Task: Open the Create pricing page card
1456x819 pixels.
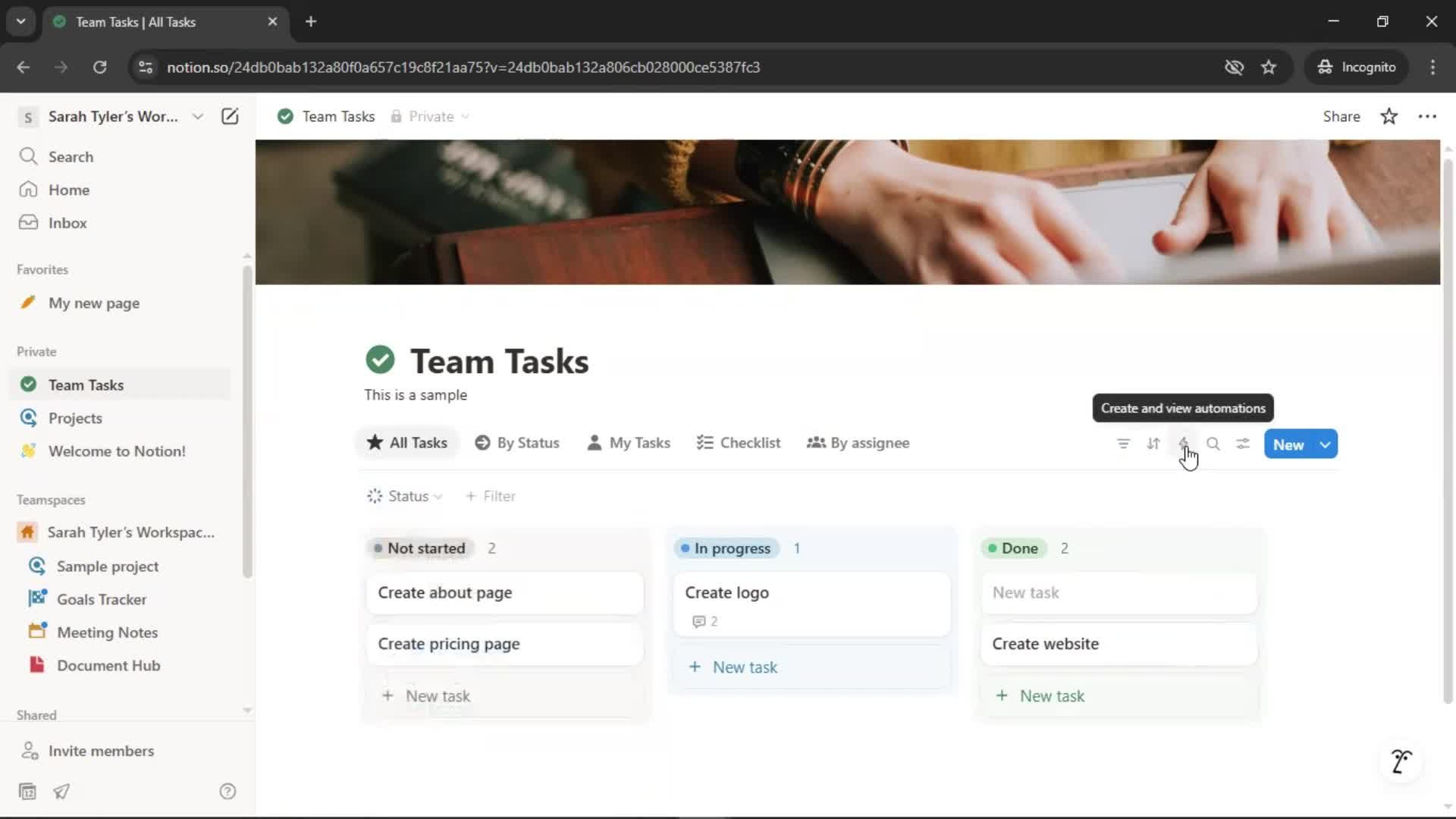Action: coord(505,644)
